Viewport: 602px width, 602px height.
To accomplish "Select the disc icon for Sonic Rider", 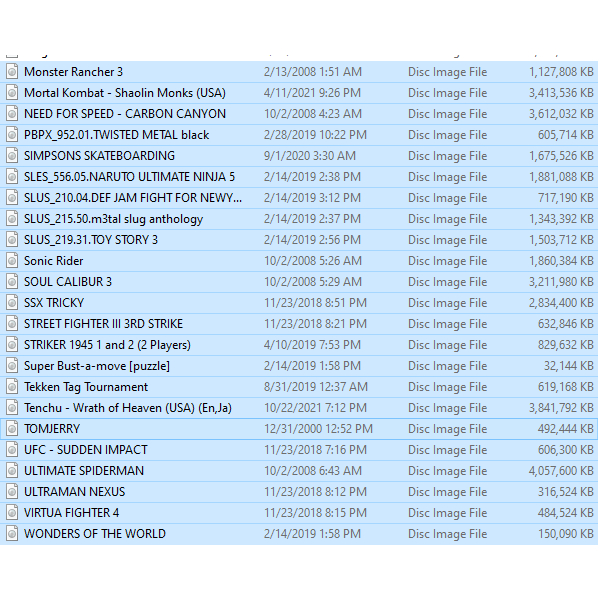I will [12, 261].
